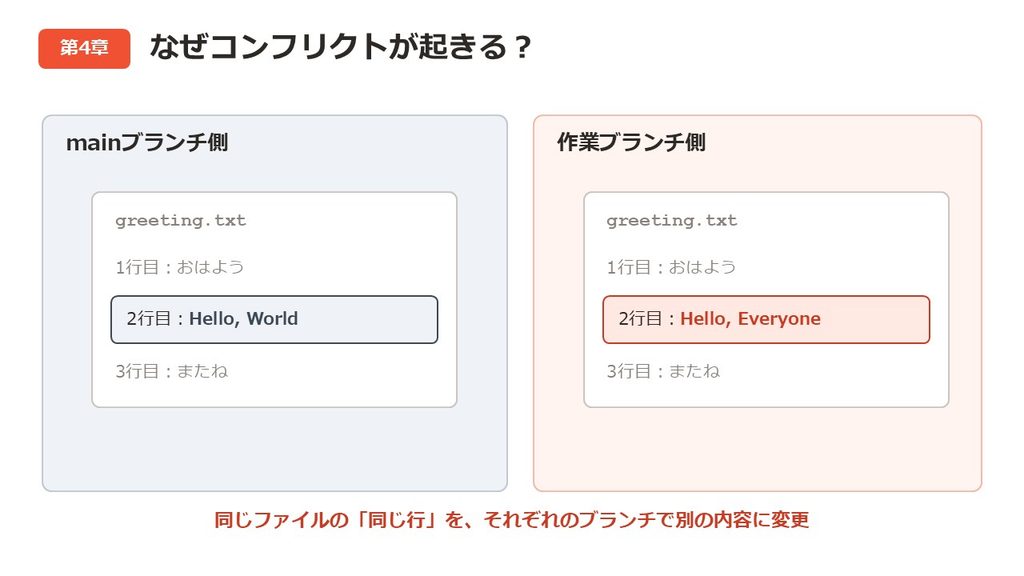Click the red caption text below panels
Viewport: 1024px width, 576px height.
point(512,520)
